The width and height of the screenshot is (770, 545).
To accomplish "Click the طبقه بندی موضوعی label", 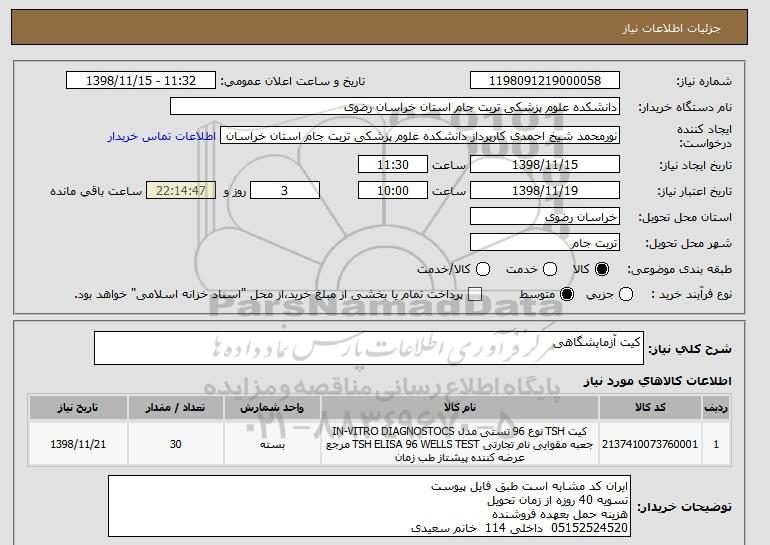I will tap(679, 269).
